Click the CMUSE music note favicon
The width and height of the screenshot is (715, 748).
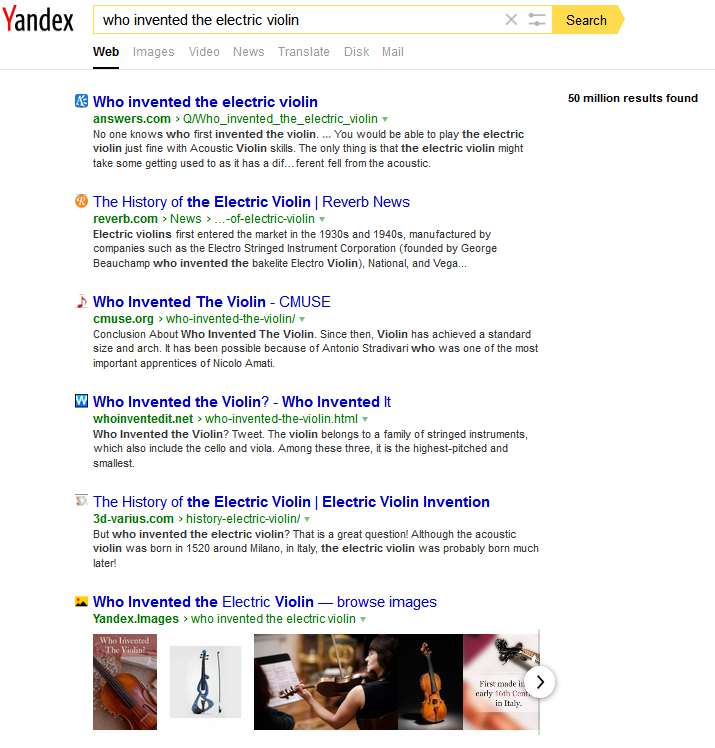tap(82, 301)
